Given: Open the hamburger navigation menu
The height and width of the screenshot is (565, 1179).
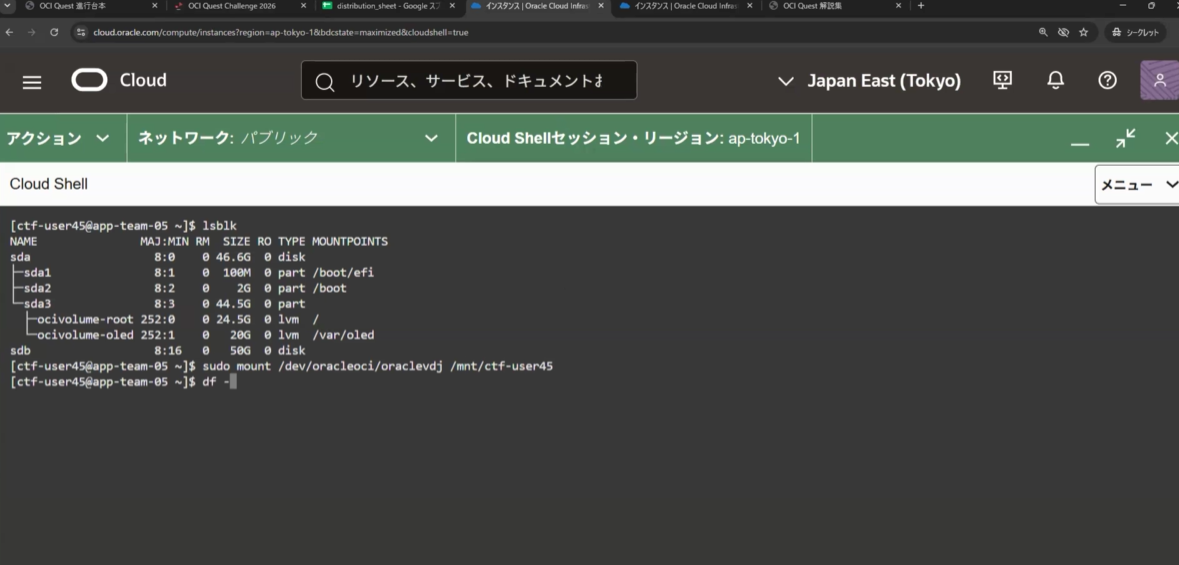Looking at the screenshot, I should (x=32, y=81).
